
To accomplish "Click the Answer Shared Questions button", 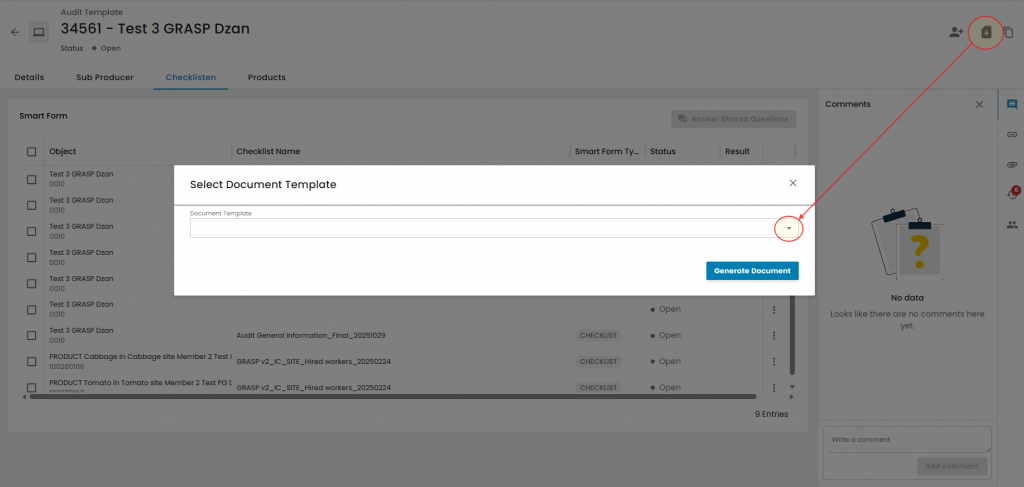I will [x=733, y=119].
